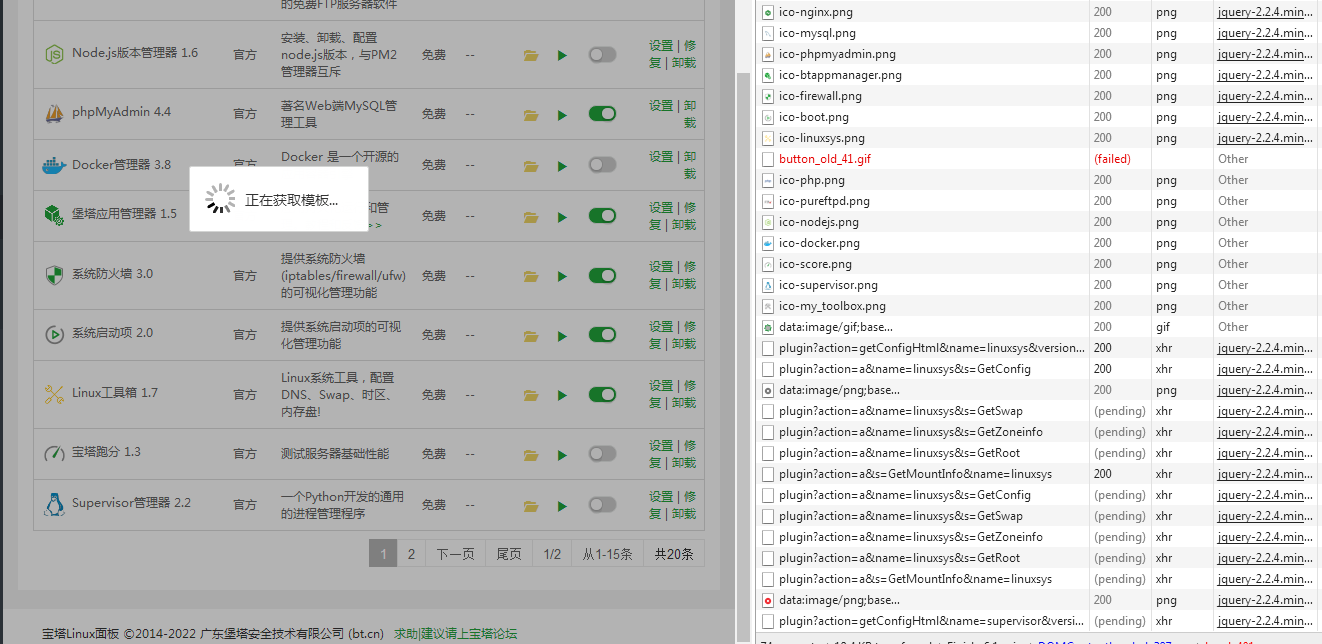Click green play icon in 系统防火墙 row
The height and width of the screenshot is (644, 1322).
point(562,276)
